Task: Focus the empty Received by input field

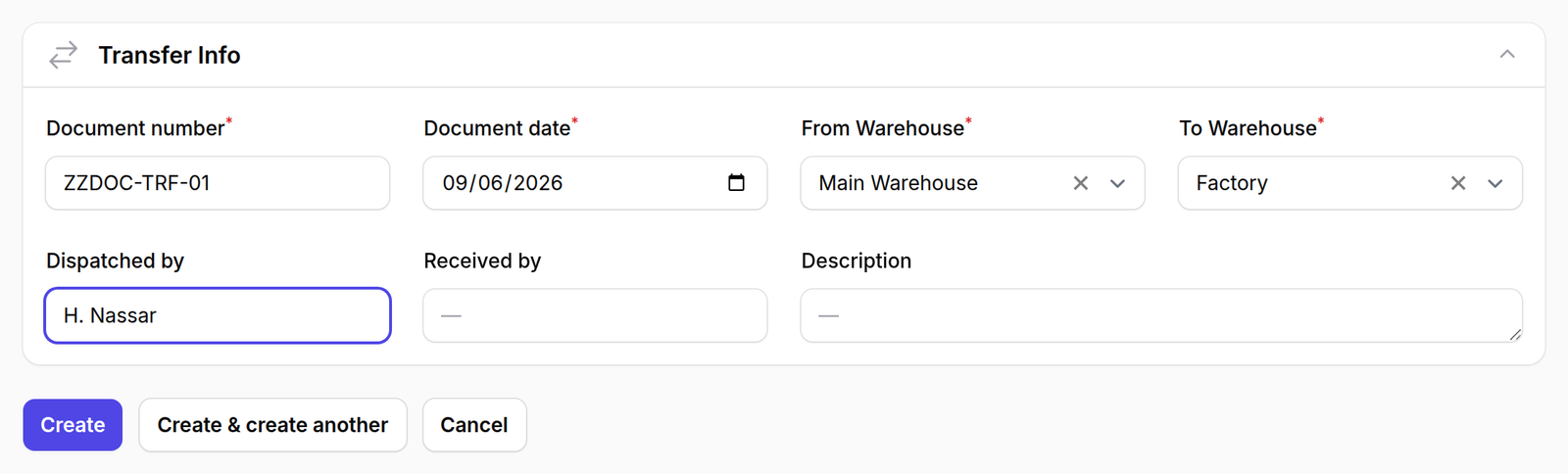Action: click(595, 315)
